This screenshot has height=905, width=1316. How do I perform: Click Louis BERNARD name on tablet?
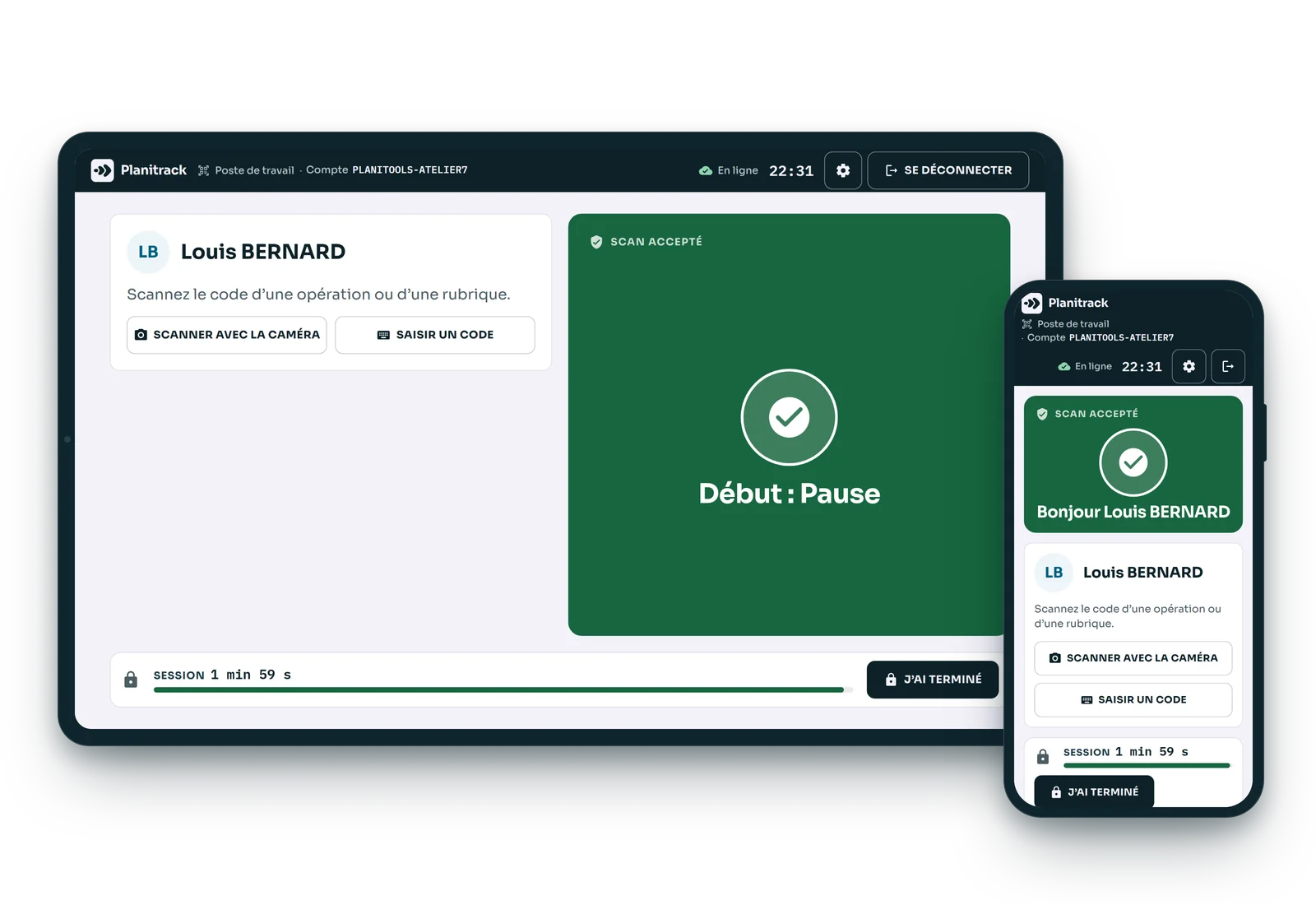263,252
